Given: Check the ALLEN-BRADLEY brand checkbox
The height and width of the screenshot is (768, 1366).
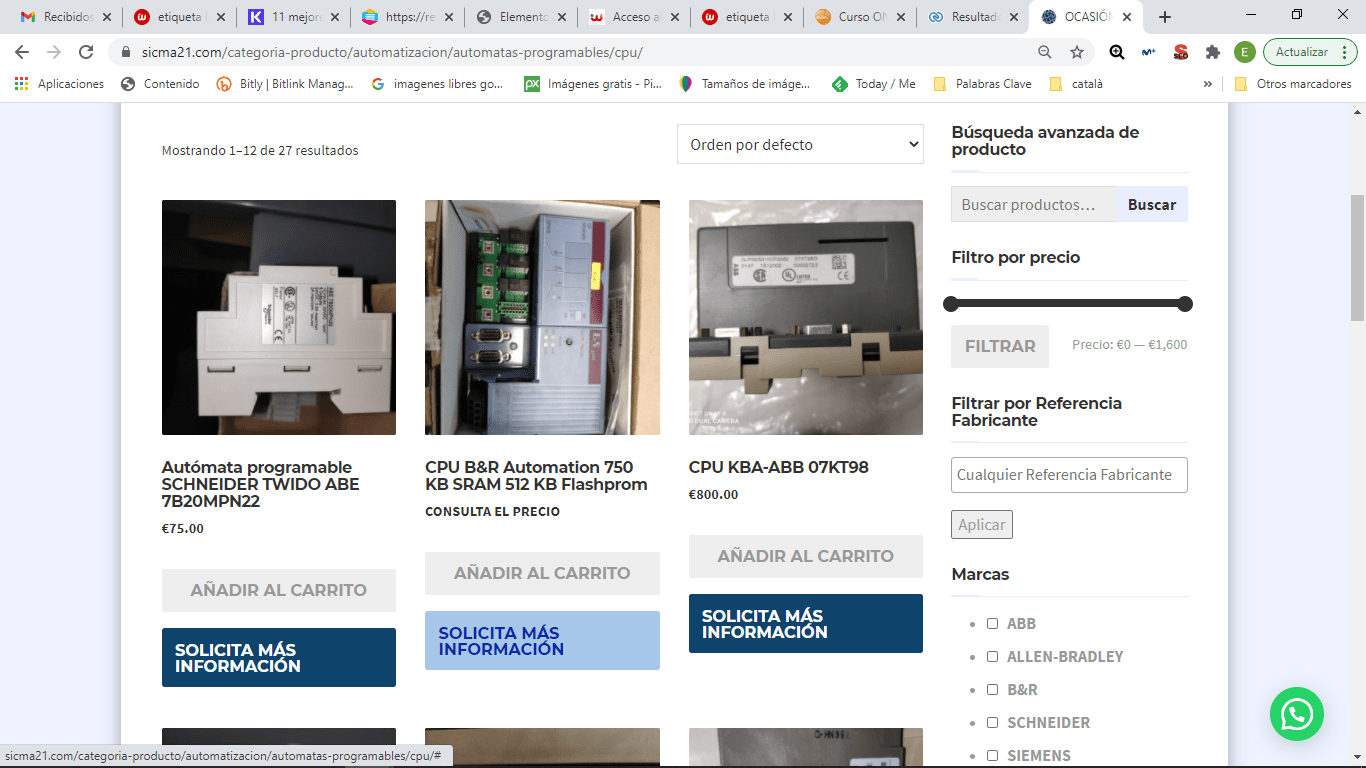Looking at the screenshot, I should coord(992,656).
